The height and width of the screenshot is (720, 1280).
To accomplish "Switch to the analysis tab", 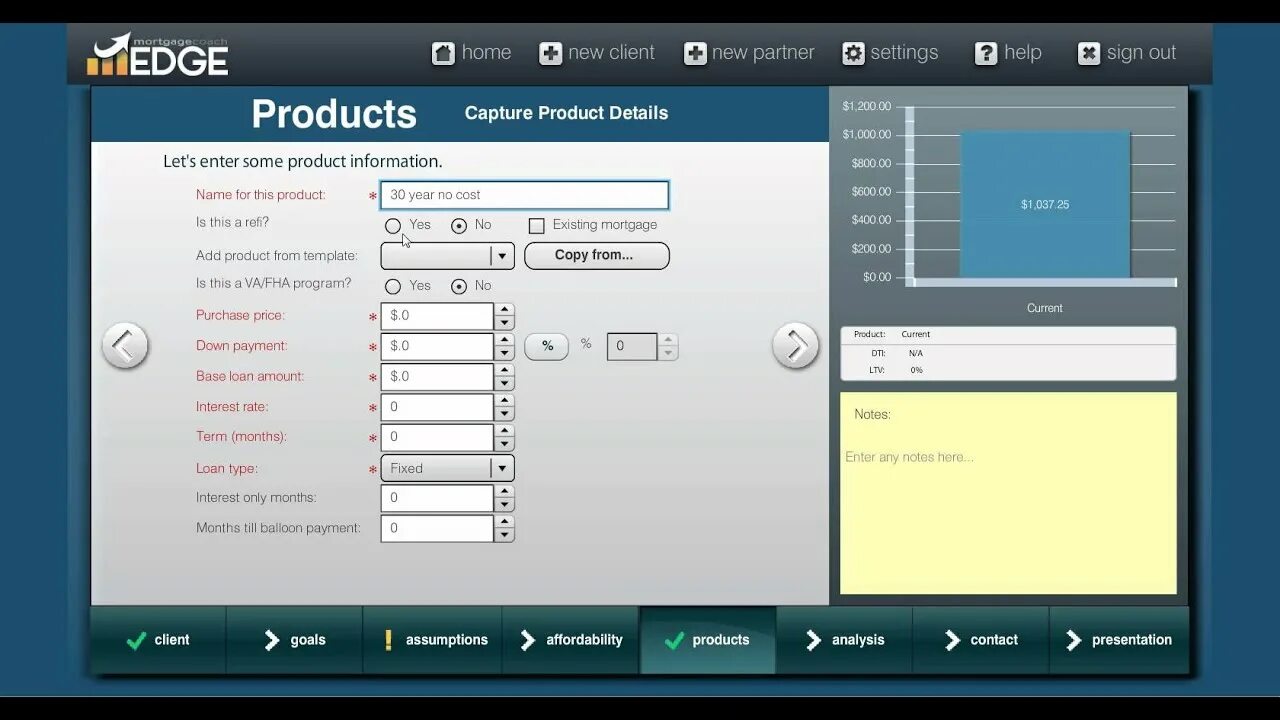I will pyautogui.click(x=845, y=640).
